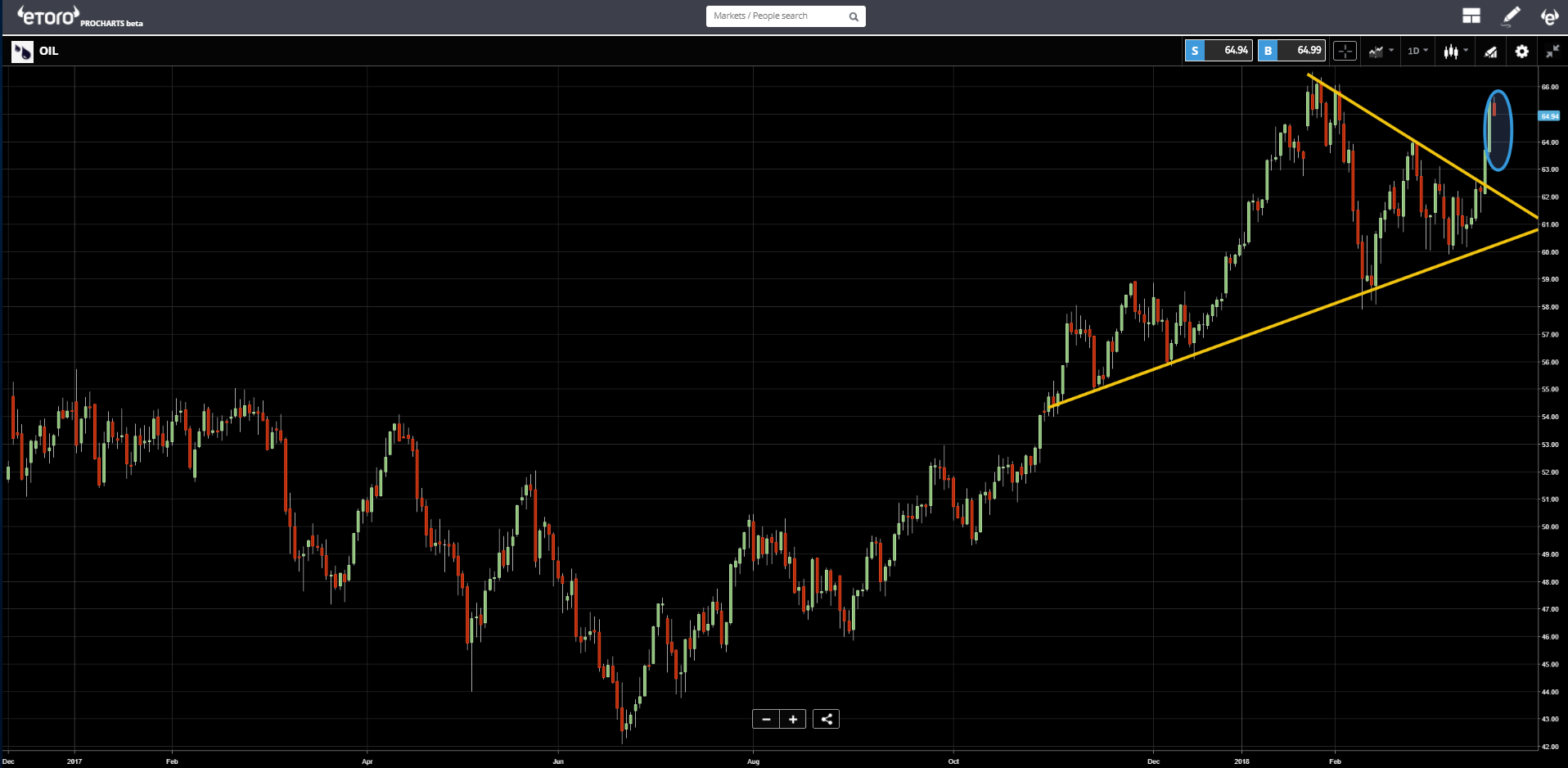1568x768 pixels.
Task: Toggle the crosshair cursor
Action: 1345,51
